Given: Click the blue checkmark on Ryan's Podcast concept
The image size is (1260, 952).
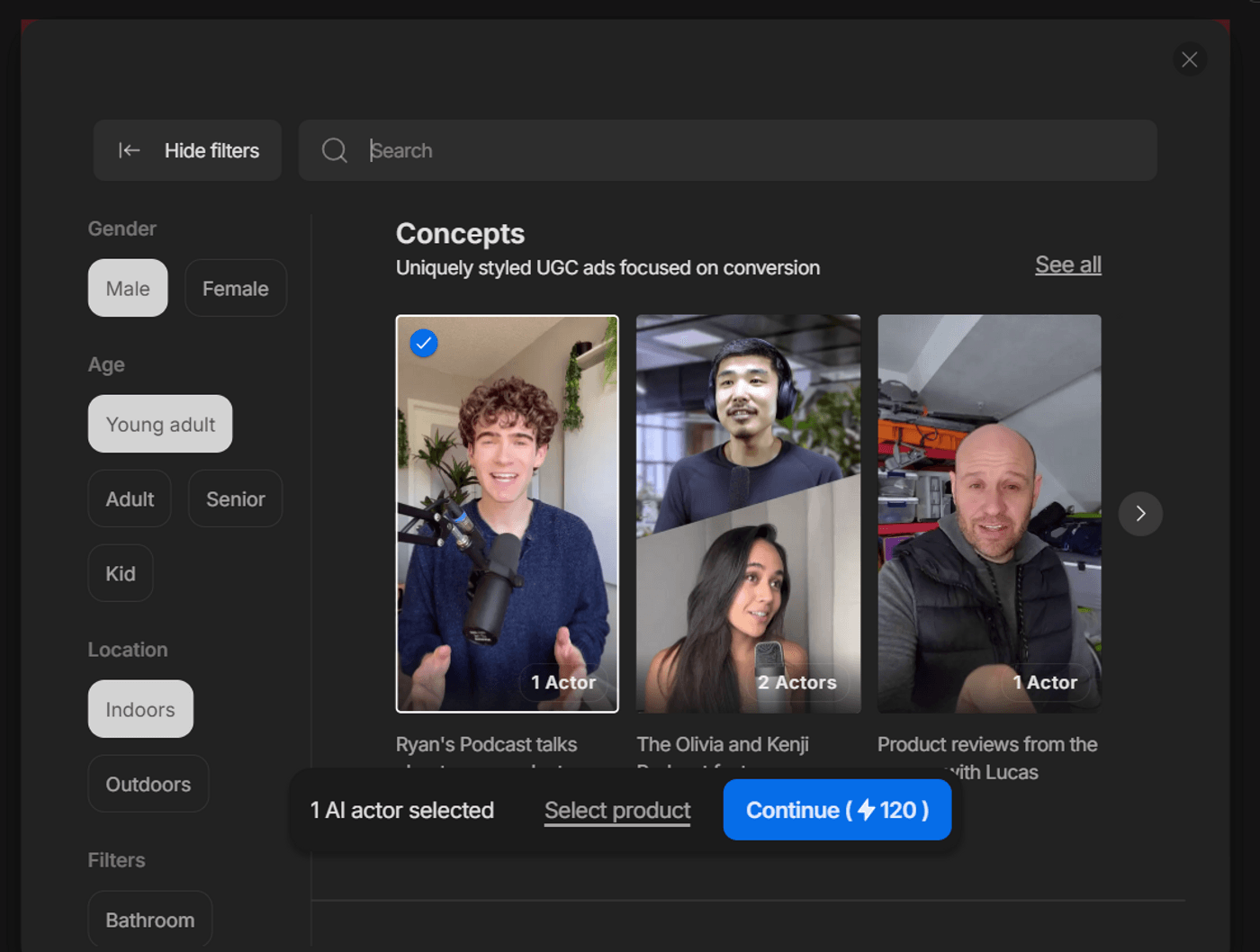Looking at the screenshot, I should point(424,343).
